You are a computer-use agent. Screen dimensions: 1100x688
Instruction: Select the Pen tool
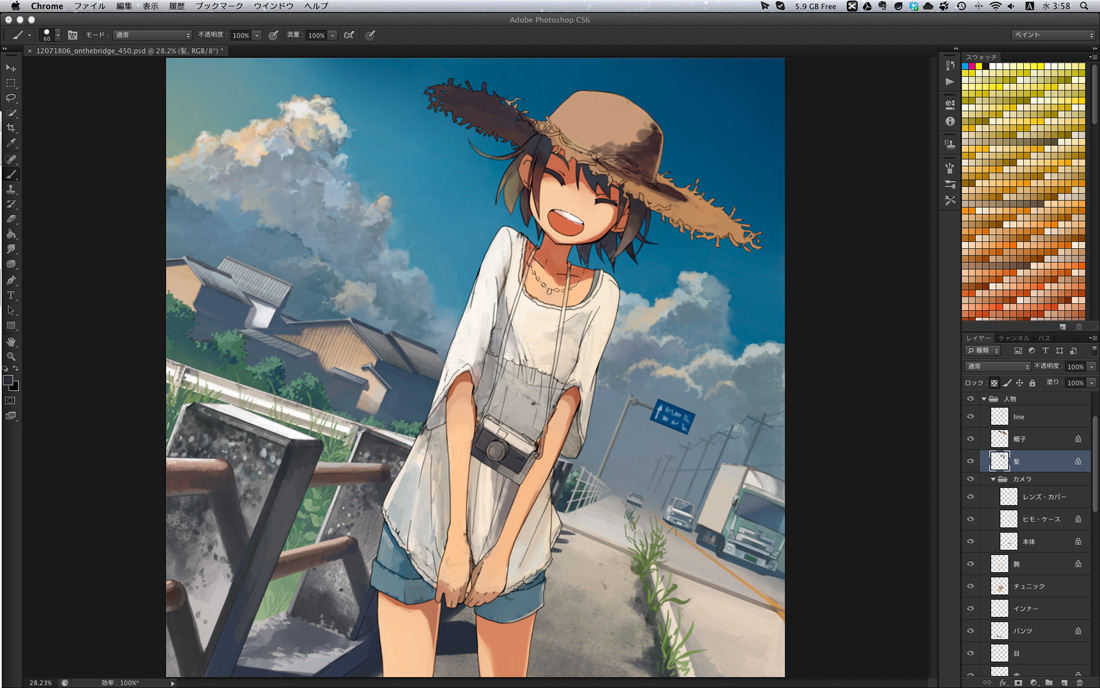(11, 281)
